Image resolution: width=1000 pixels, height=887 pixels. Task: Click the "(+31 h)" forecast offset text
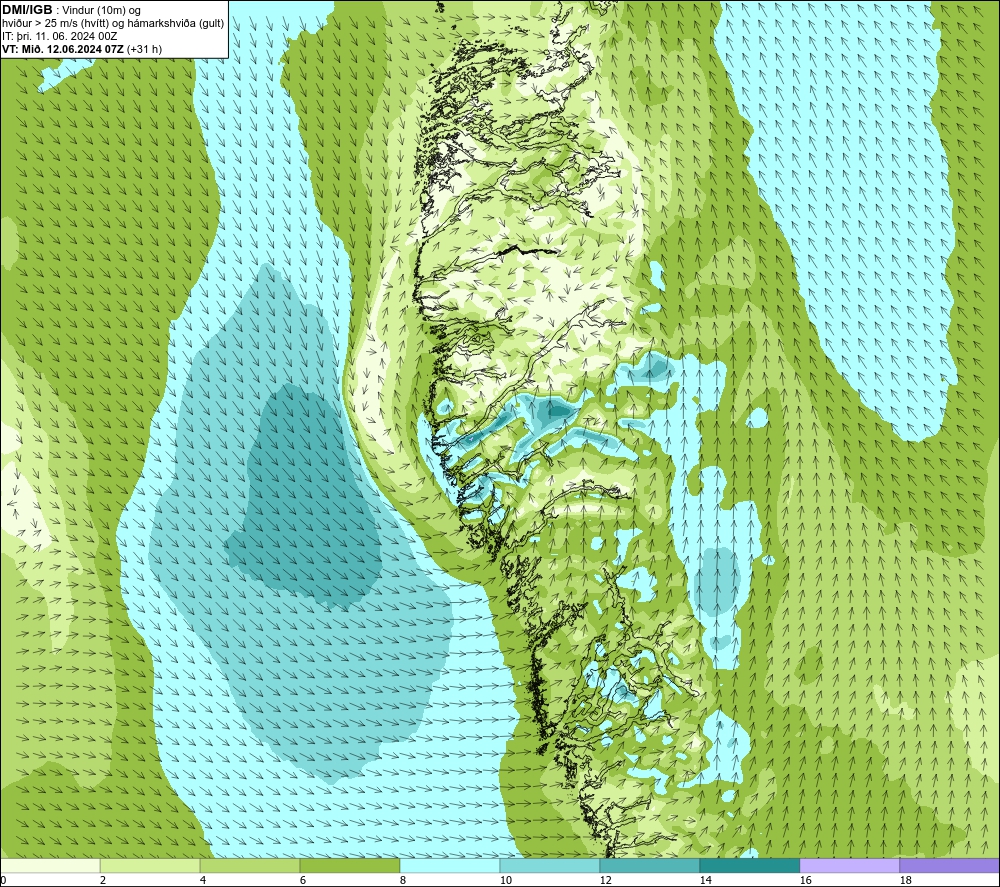click(145, 49)
